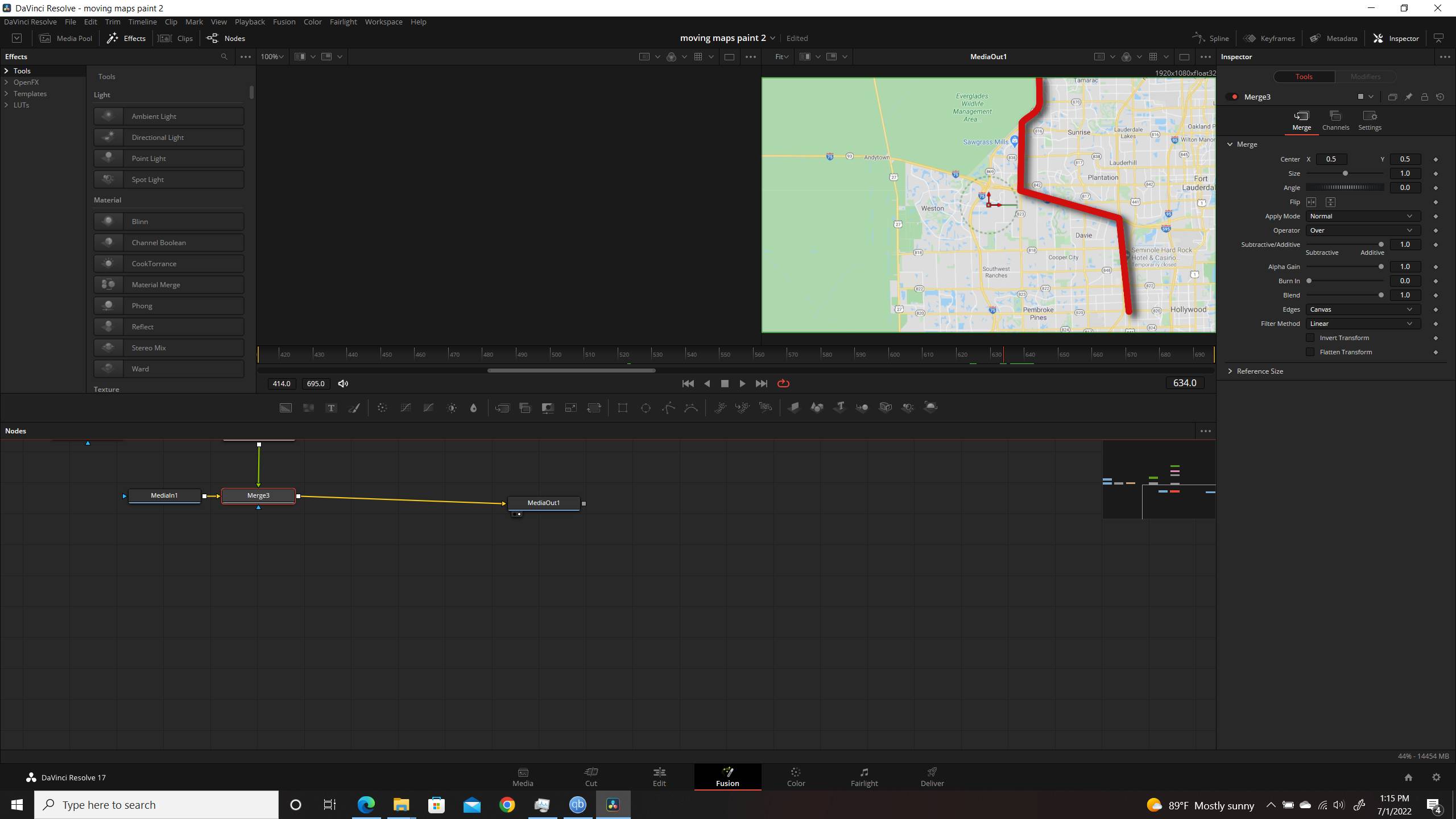Click the current frame field 634.0
This screenshot has width=1456, height=819.
tap(1185, 383)
